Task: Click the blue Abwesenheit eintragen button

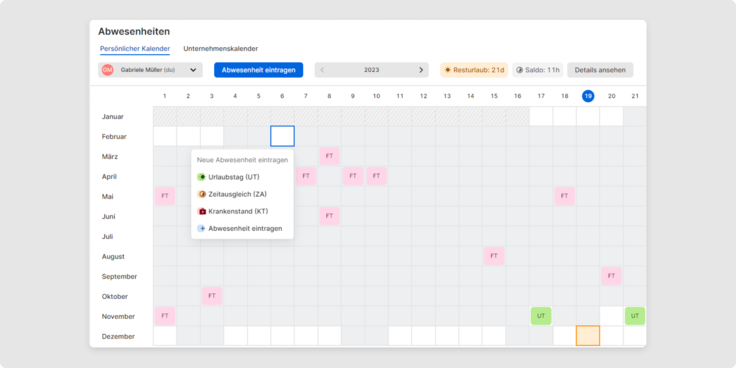Action: coord(259,70)
